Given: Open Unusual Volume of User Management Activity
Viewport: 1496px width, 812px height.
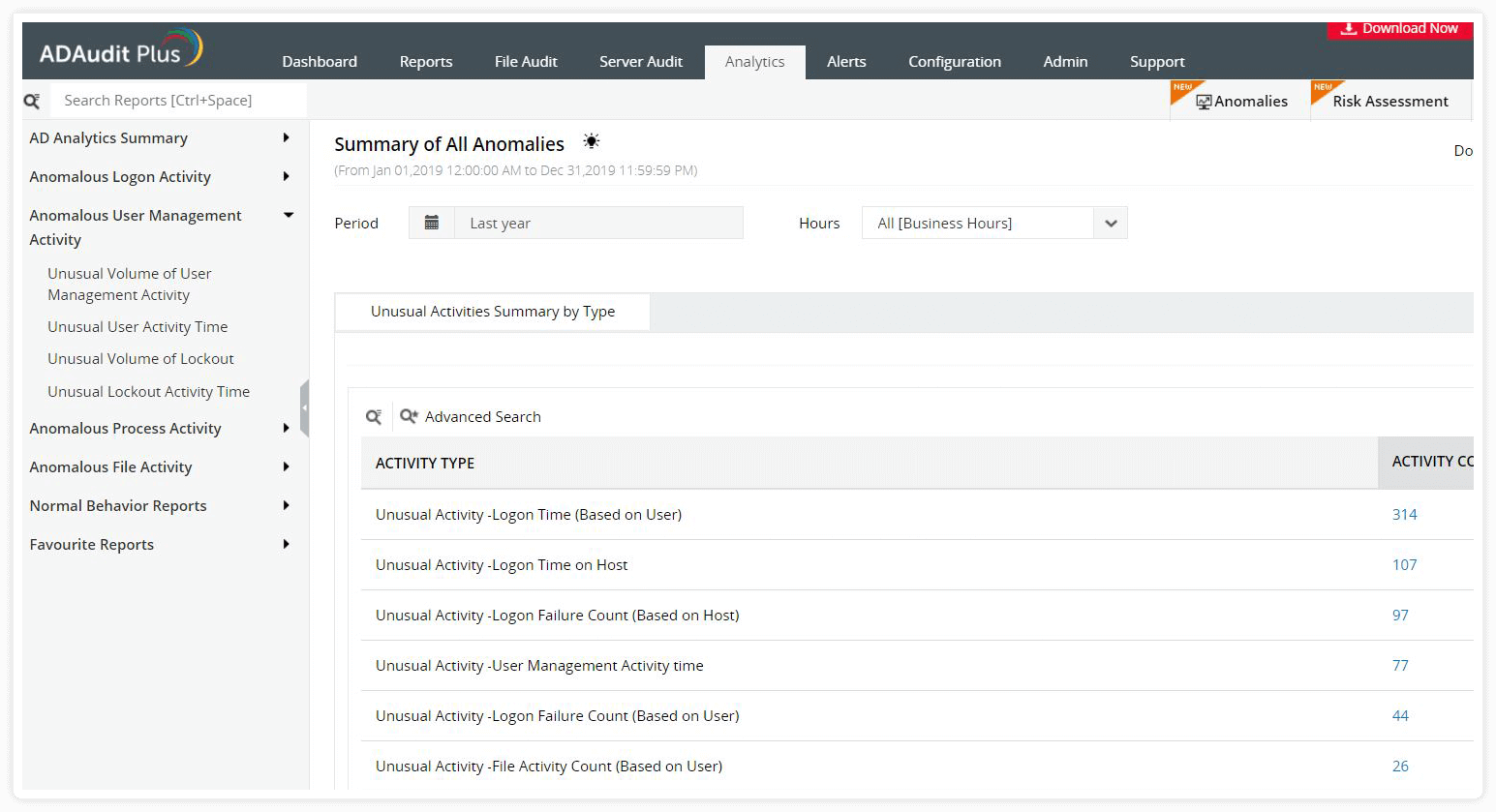Looking at the screenshot, I should click(x=130, y=285).
